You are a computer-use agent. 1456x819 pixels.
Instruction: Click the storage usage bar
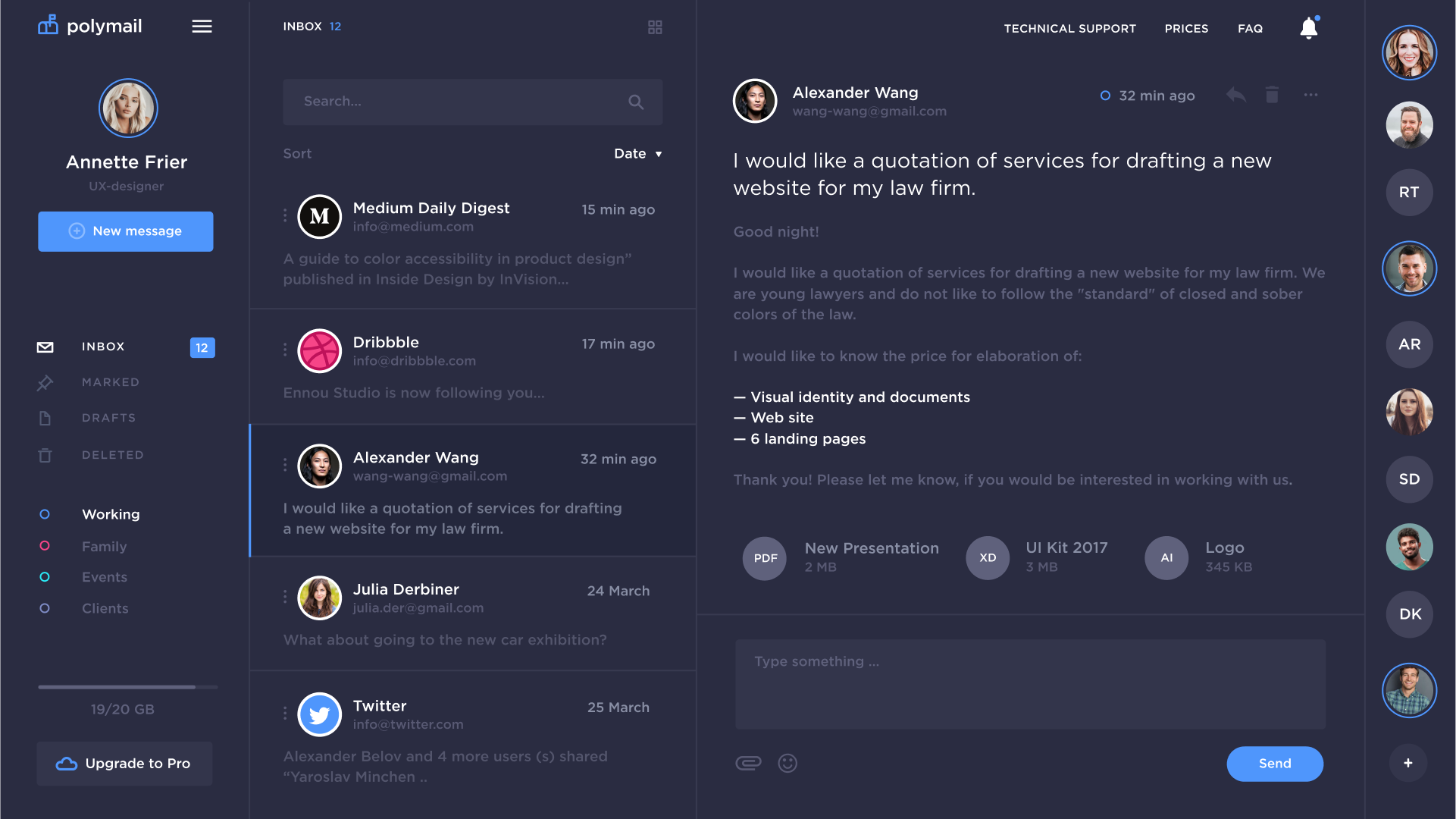pos(127,687)
